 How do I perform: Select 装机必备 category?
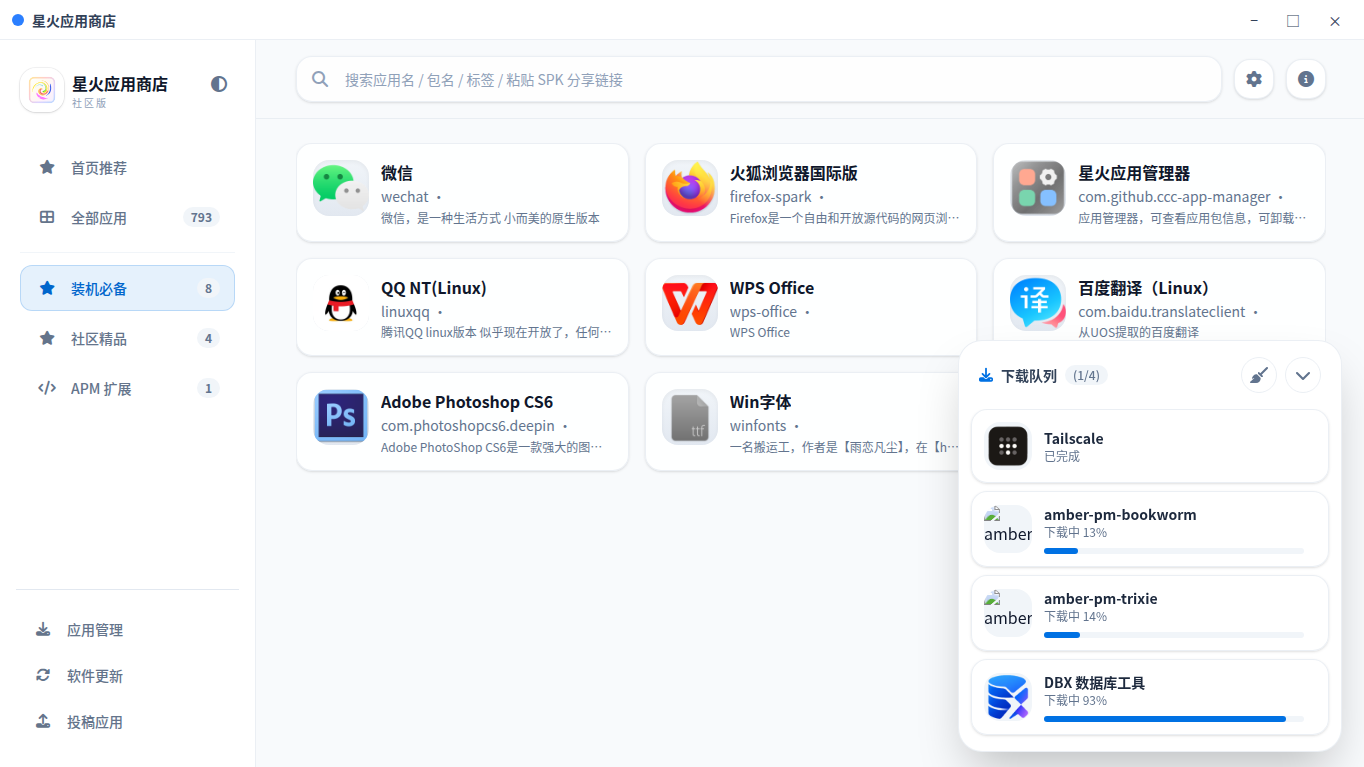(128, 288)
